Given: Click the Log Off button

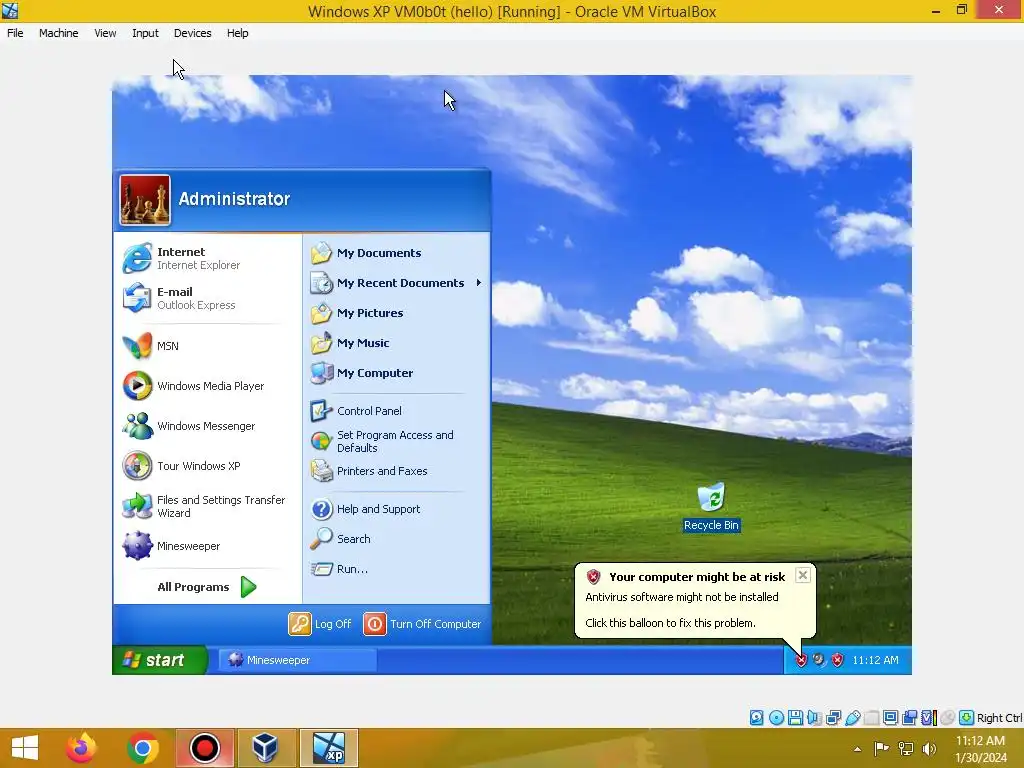Looking at the screenshot, I should (x=320, y=624).
